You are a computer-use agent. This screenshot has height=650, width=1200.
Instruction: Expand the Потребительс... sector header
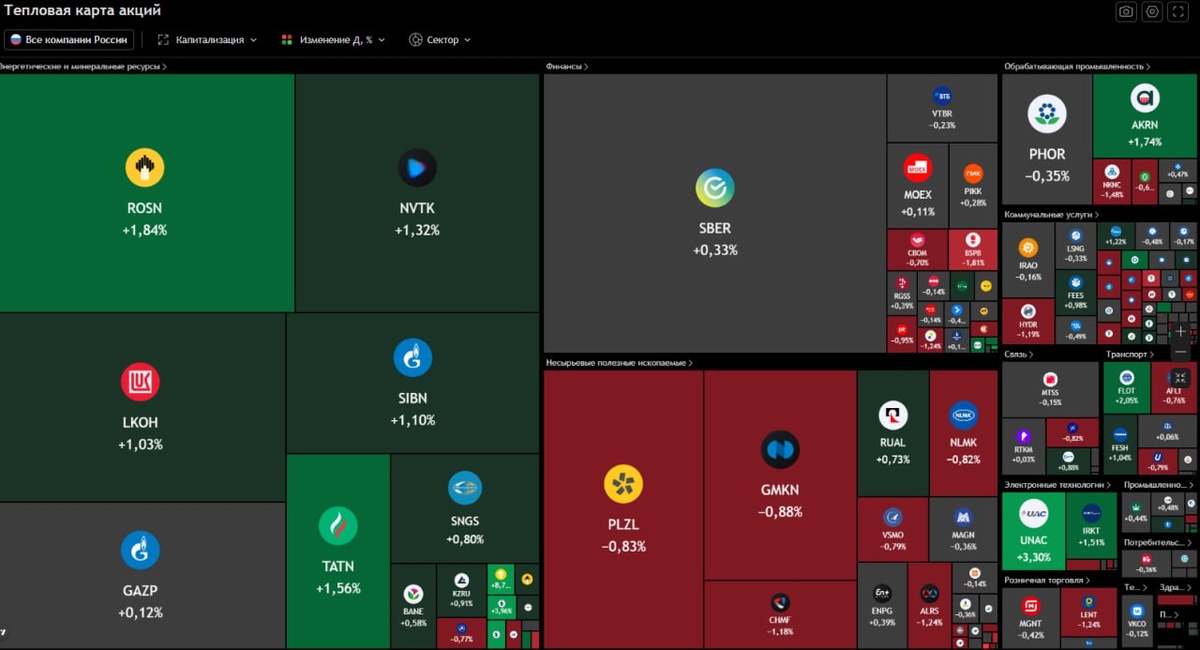1158,542
